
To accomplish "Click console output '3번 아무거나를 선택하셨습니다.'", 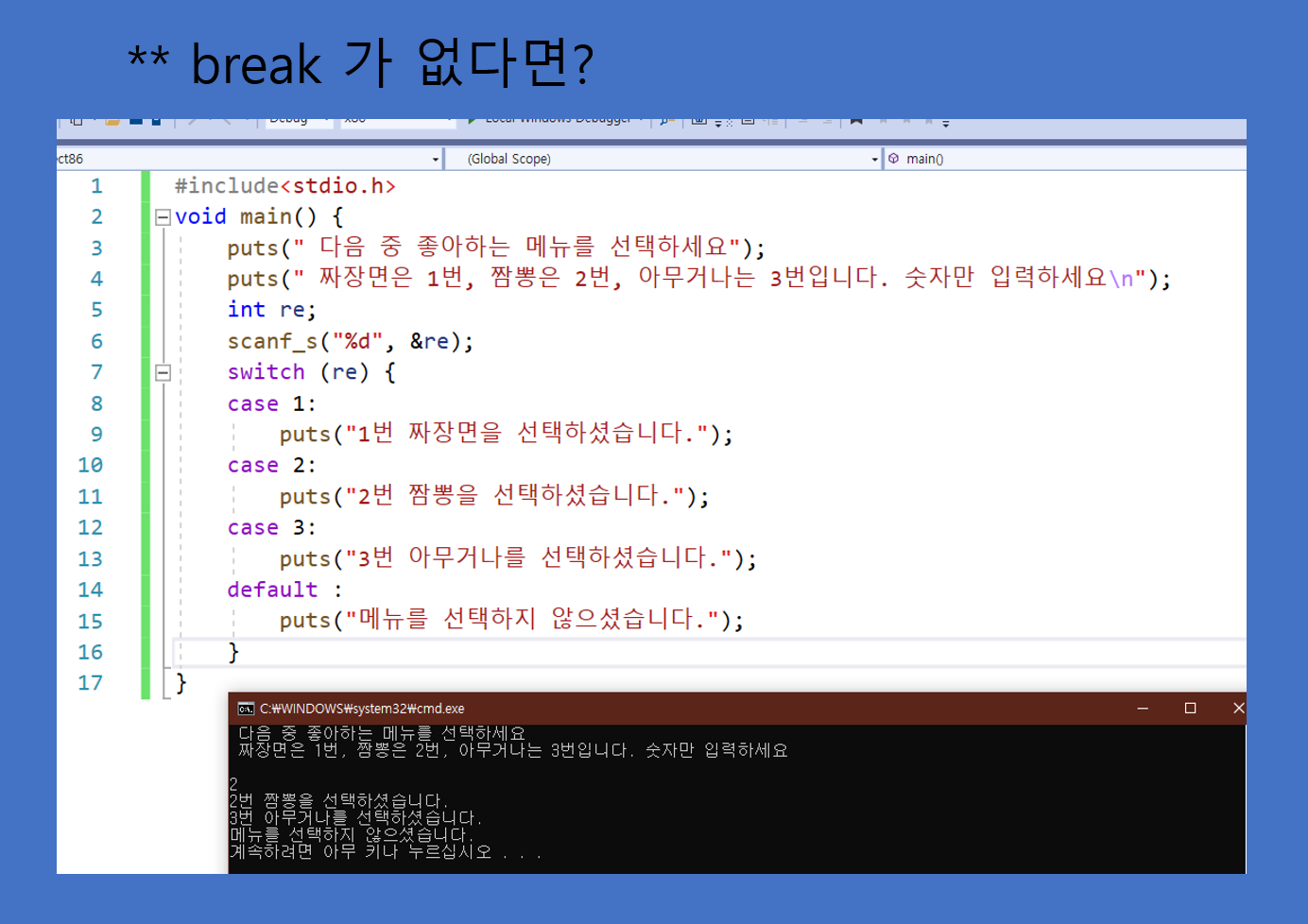I will [356, 818].
